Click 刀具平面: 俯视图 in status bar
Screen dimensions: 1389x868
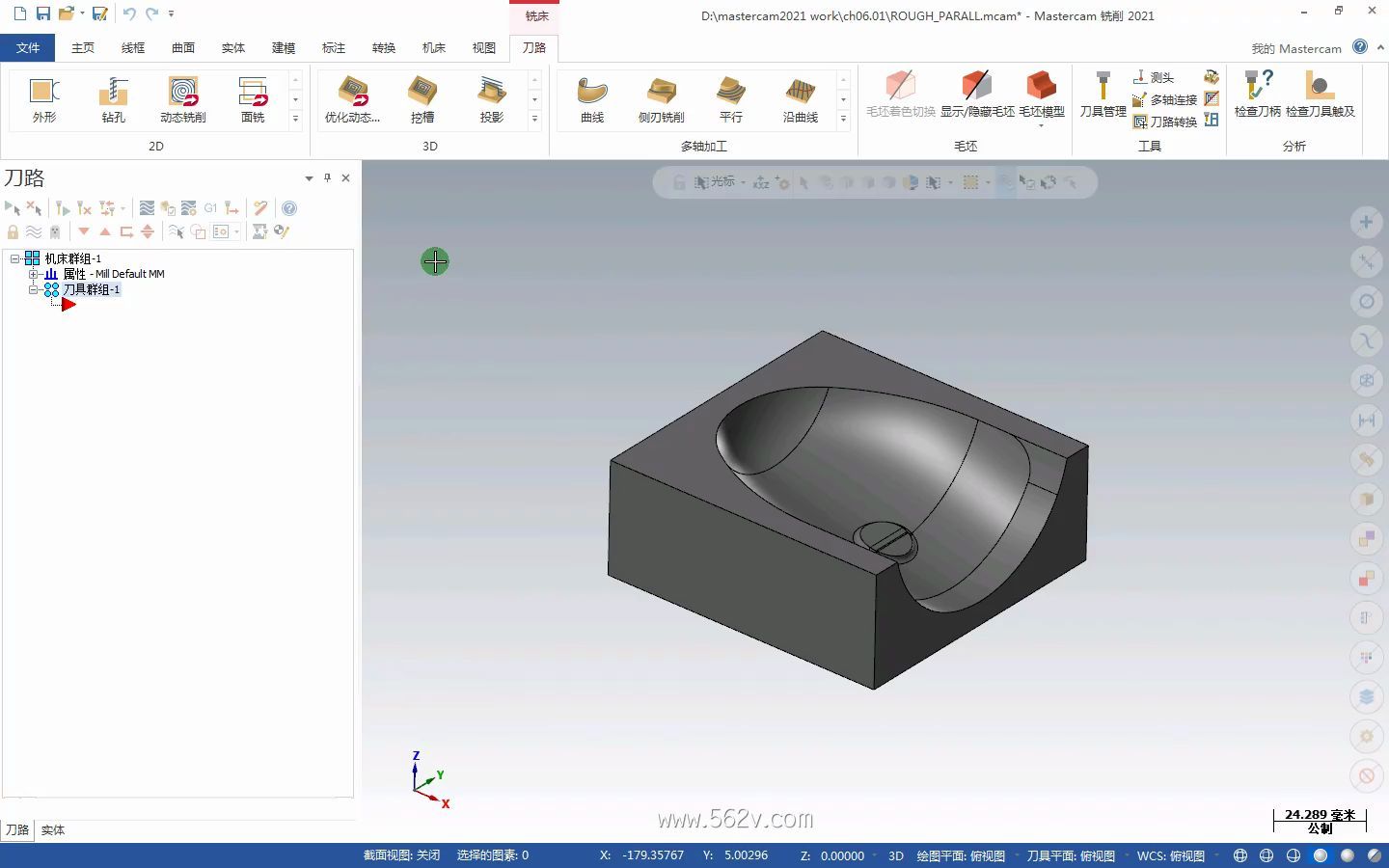(1071, 855)
